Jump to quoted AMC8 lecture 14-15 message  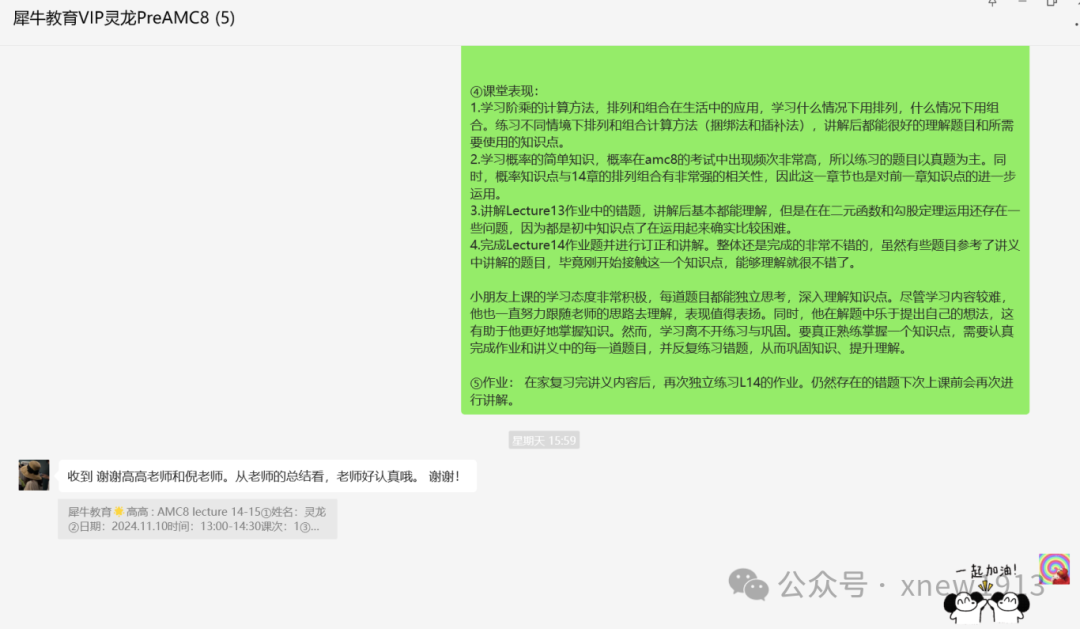[196, 519]
